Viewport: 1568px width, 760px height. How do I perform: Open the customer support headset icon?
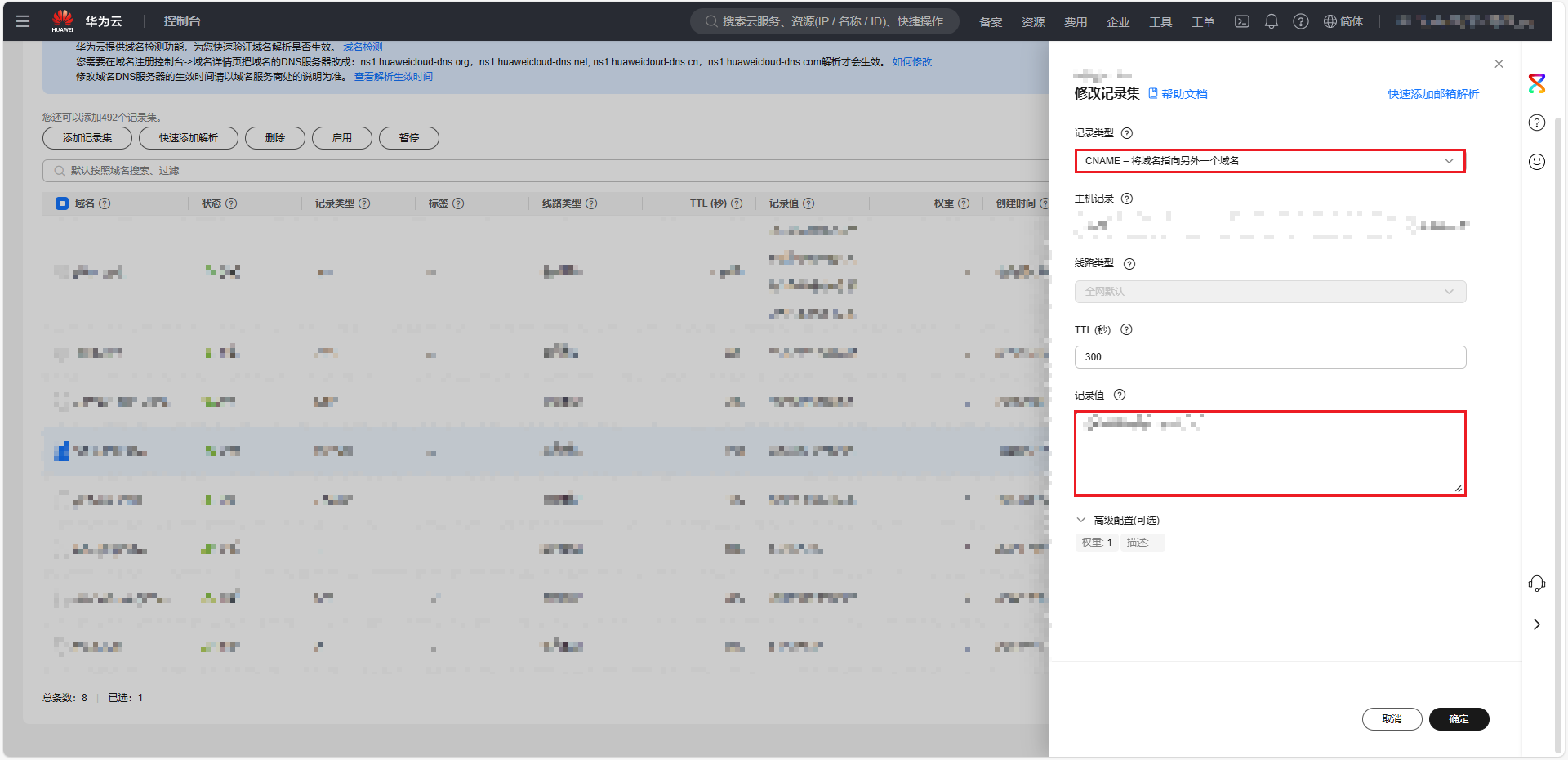[x=1538, y=583]
